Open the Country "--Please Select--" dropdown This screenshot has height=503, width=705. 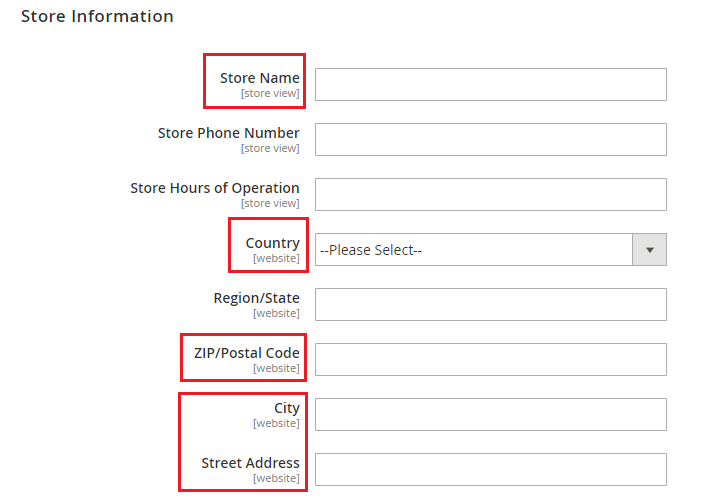(474, 250)
